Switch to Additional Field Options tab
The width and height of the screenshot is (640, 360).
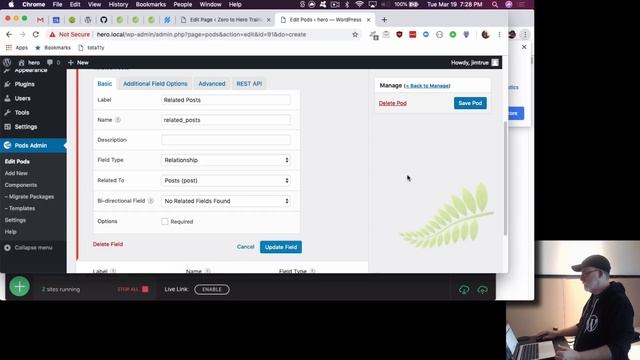pos(155,84)
